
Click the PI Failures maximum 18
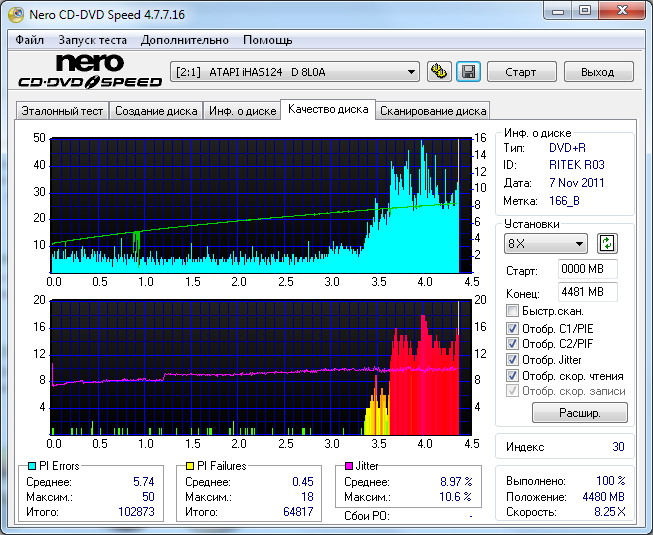click(x=307, y=497)
